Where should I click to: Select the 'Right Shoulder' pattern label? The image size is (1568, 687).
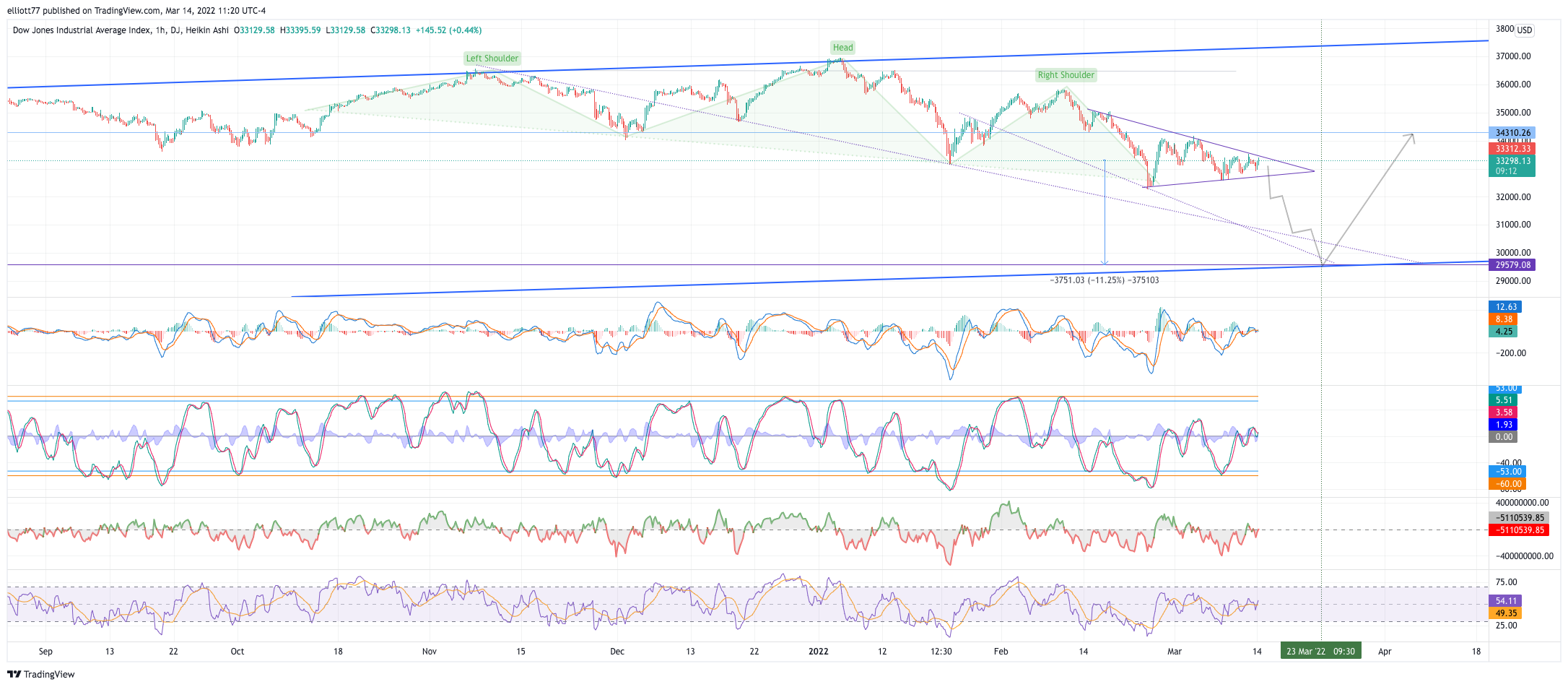(x=1066, y=75)
